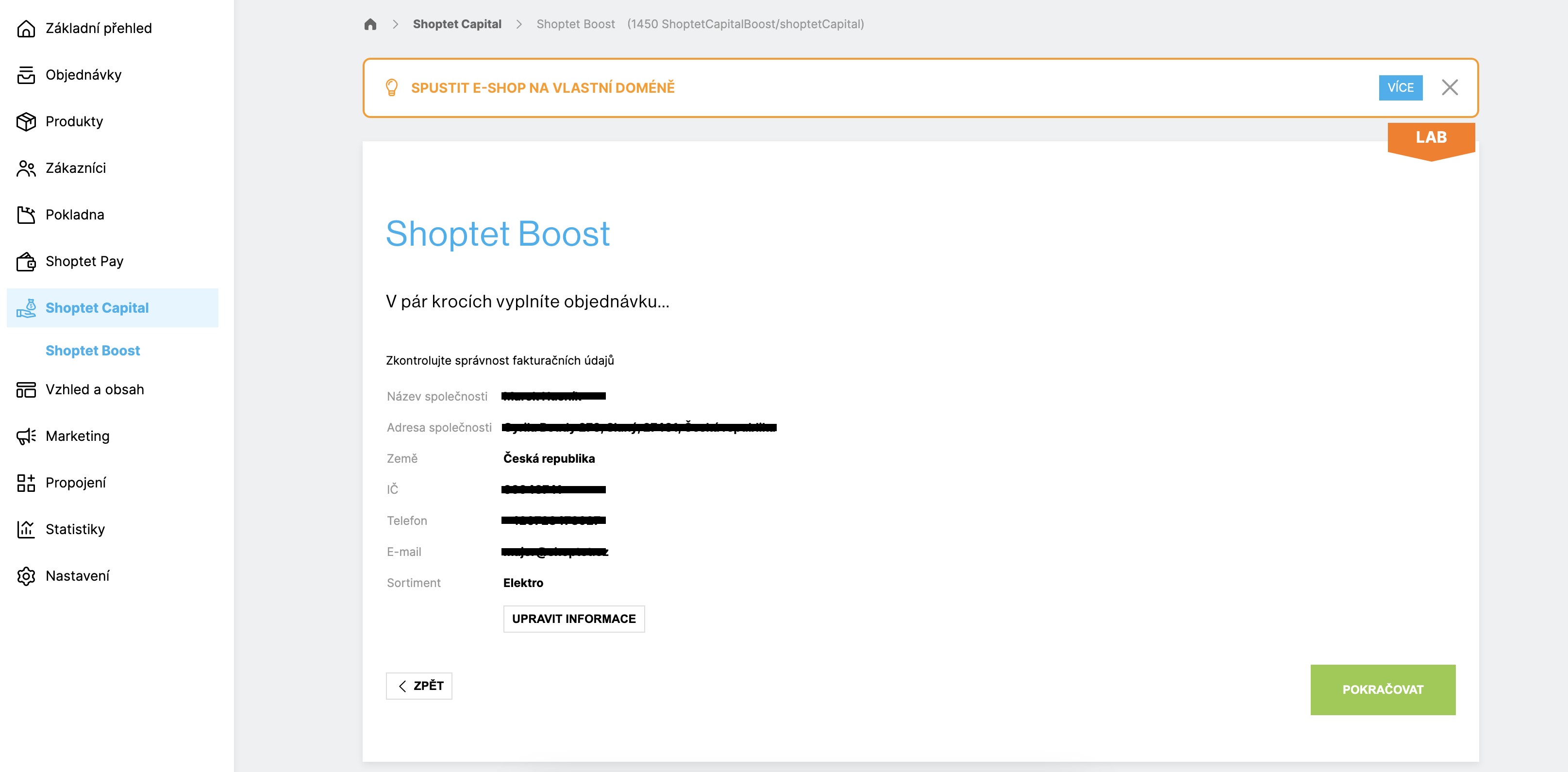1568x772 pixels.
Task: Click UPRAVIT INFORMACE button
Action: coord(573,619)
